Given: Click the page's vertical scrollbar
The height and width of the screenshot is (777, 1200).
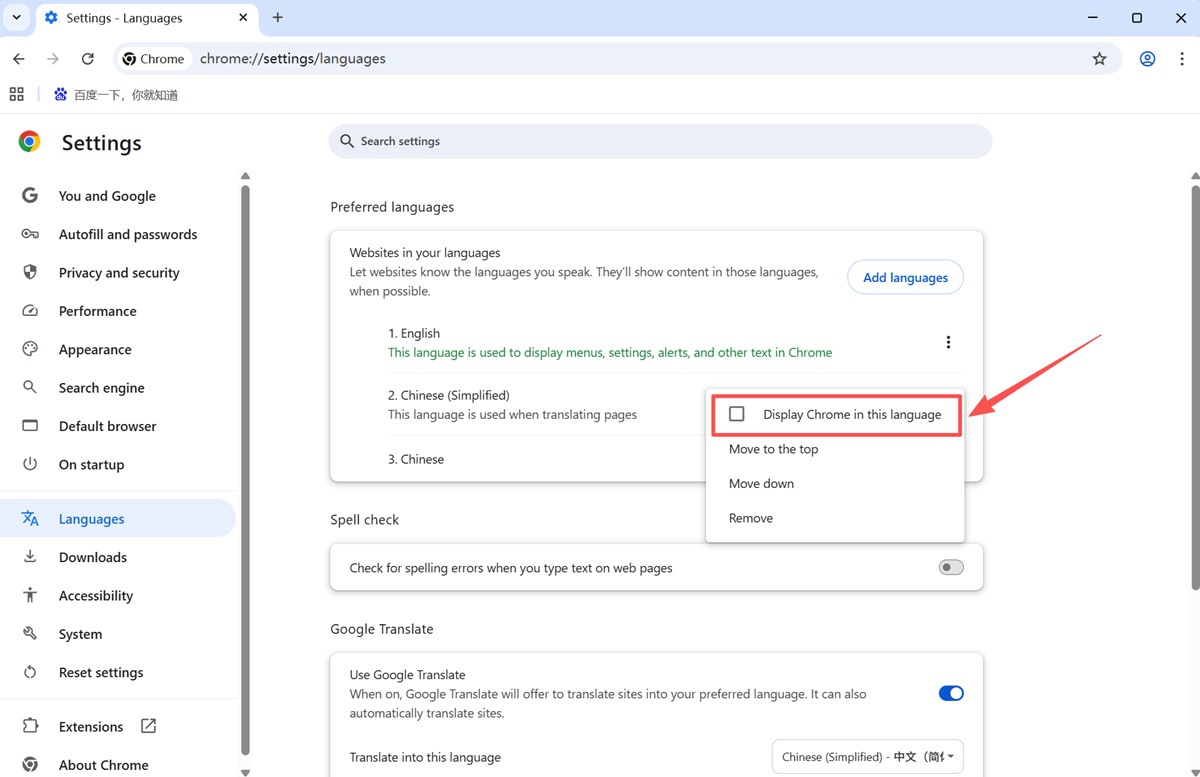Looking at the screenshot, I should pyautogui.click(x=1195, y=380).
